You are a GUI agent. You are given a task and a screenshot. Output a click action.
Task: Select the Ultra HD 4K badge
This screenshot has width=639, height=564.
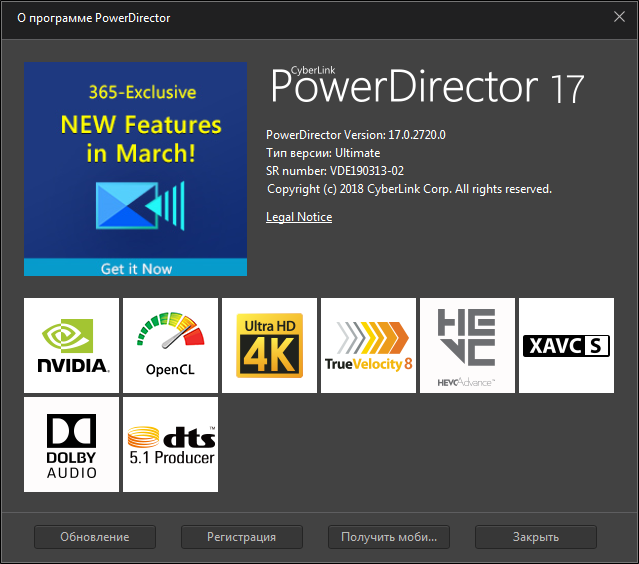tap(269, 345)
